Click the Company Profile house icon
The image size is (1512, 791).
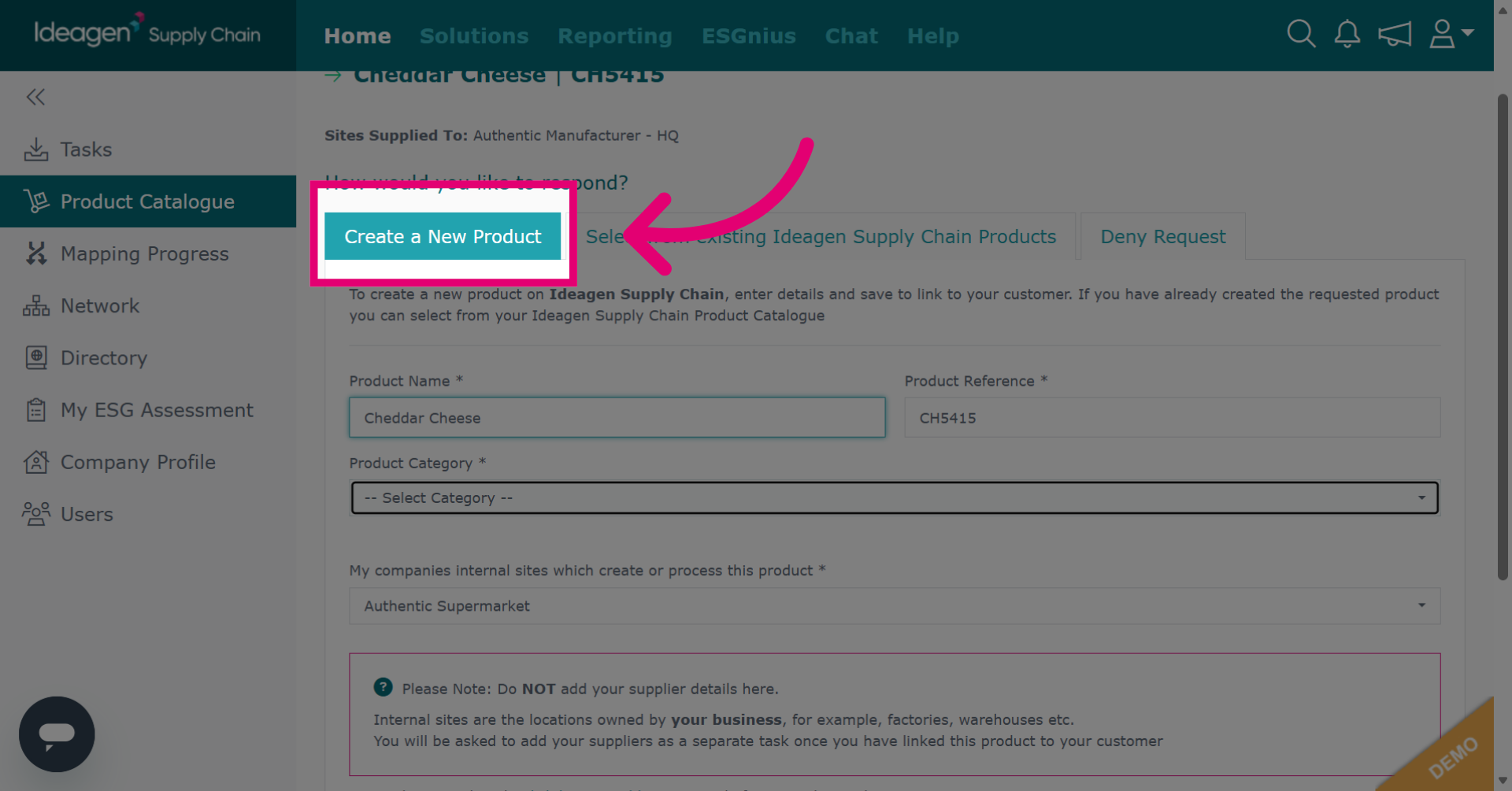click(x=36, y=462)
